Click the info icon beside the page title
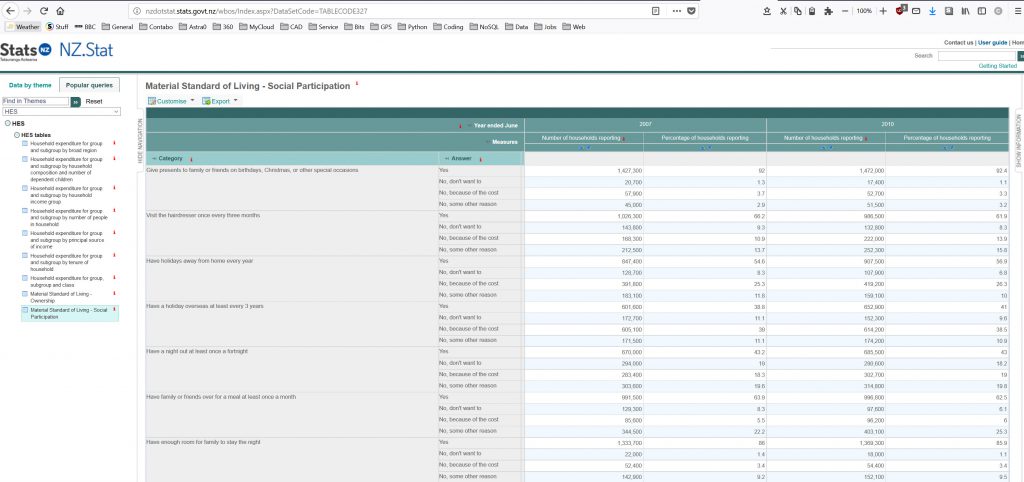Image resolution: width=1024 pixels, height=482 pixels. click(x=357, y=84)
